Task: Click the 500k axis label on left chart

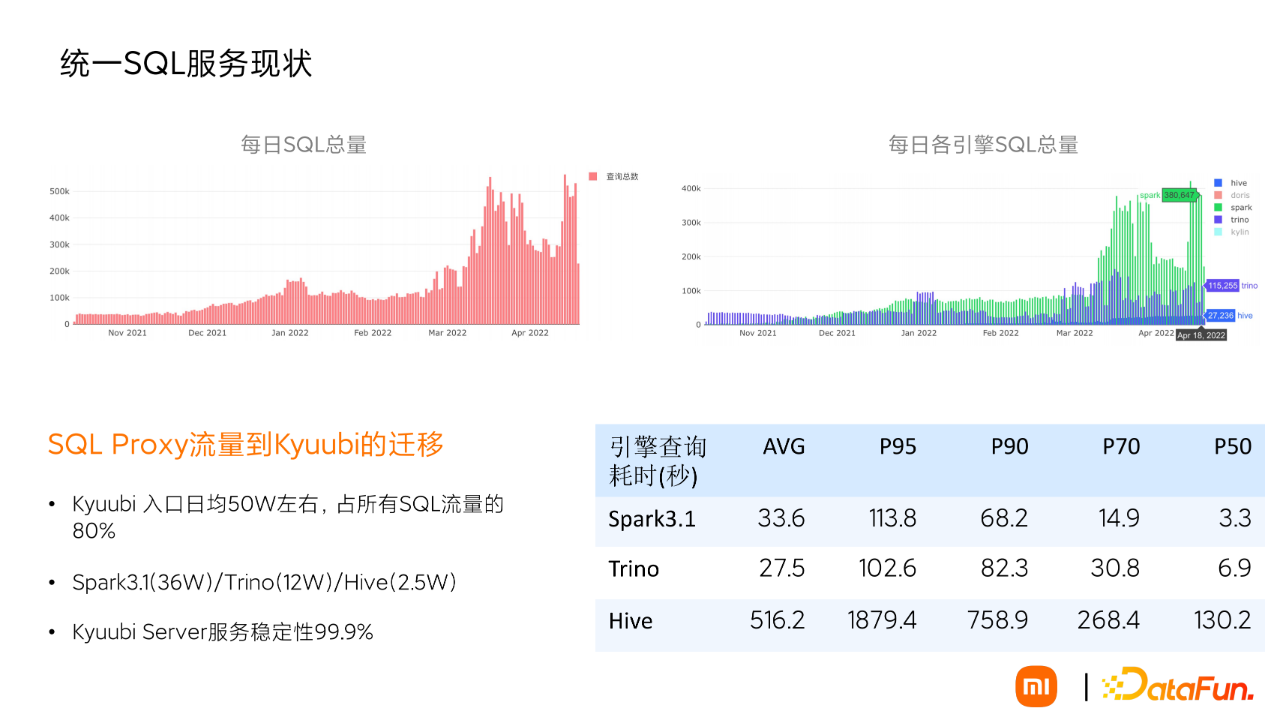Action: [59, 191]
